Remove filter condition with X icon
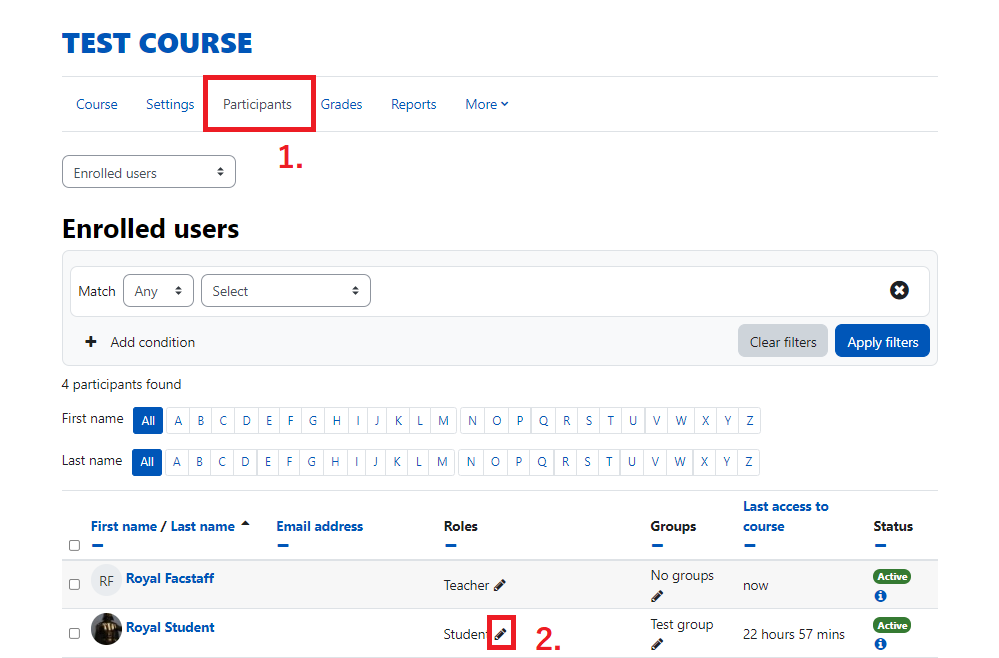The width and height of the screenshot is (999, 658). 899,290
